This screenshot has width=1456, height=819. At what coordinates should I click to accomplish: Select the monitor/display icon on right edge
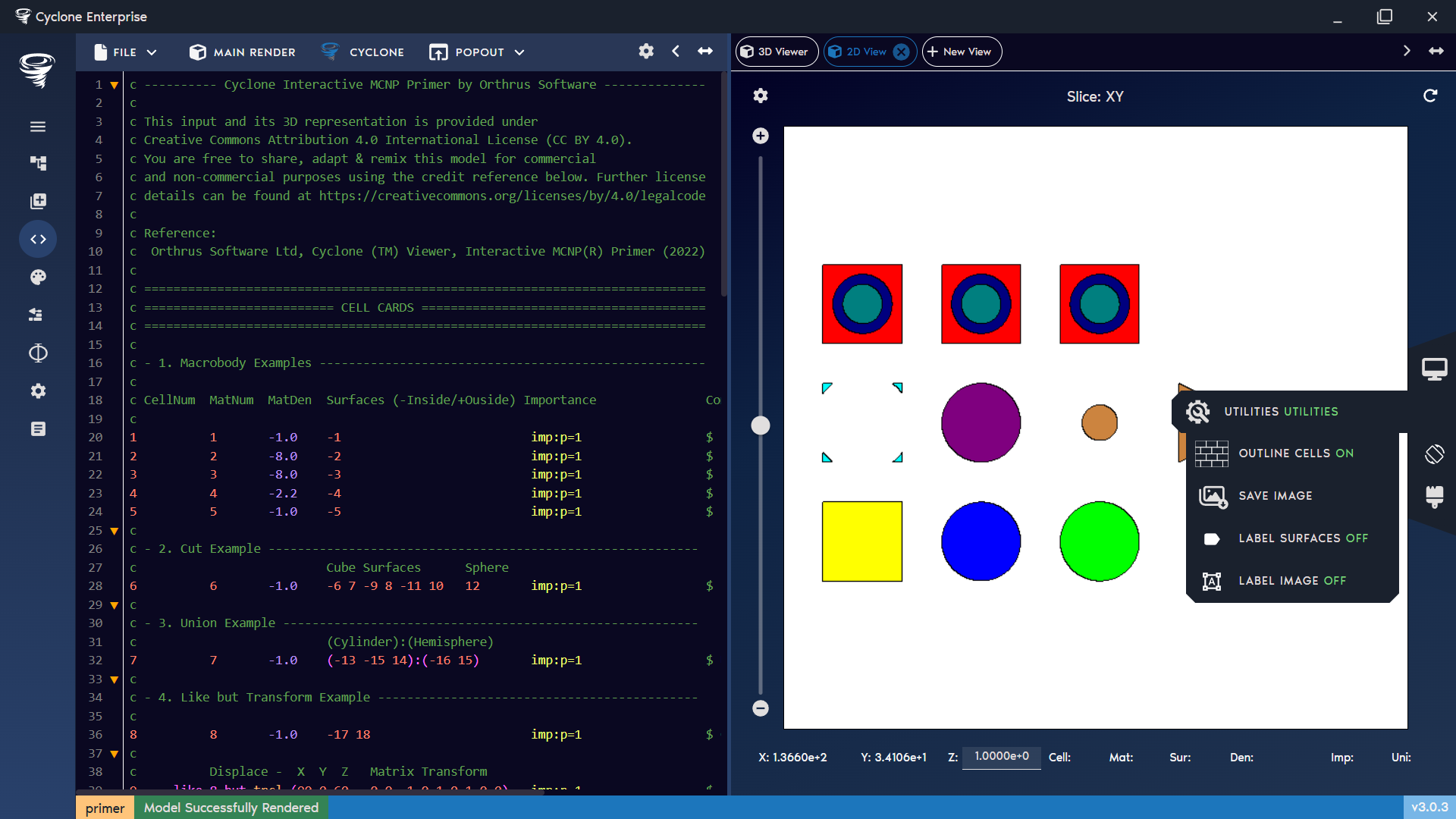click(x=1433, y=369)
